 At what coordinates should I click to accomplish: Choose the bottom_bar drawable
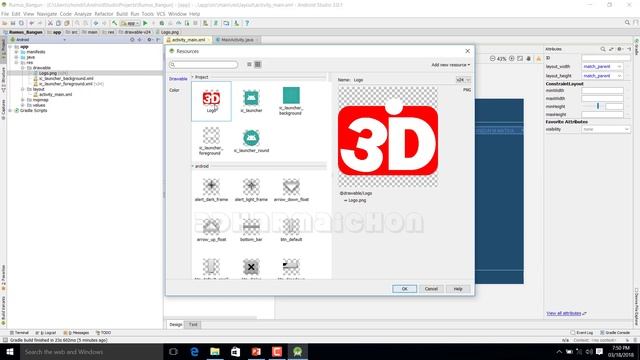click(251, 230)
